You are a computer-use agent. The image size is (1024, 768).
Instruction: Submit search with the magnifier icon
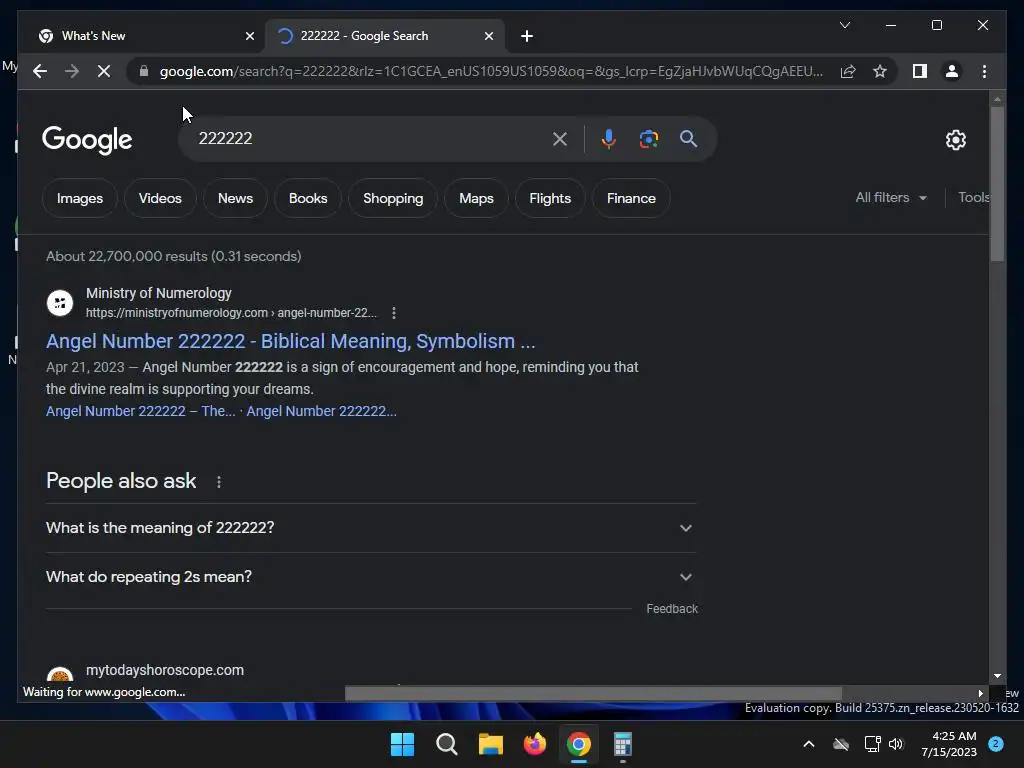(x=688, y=139)
